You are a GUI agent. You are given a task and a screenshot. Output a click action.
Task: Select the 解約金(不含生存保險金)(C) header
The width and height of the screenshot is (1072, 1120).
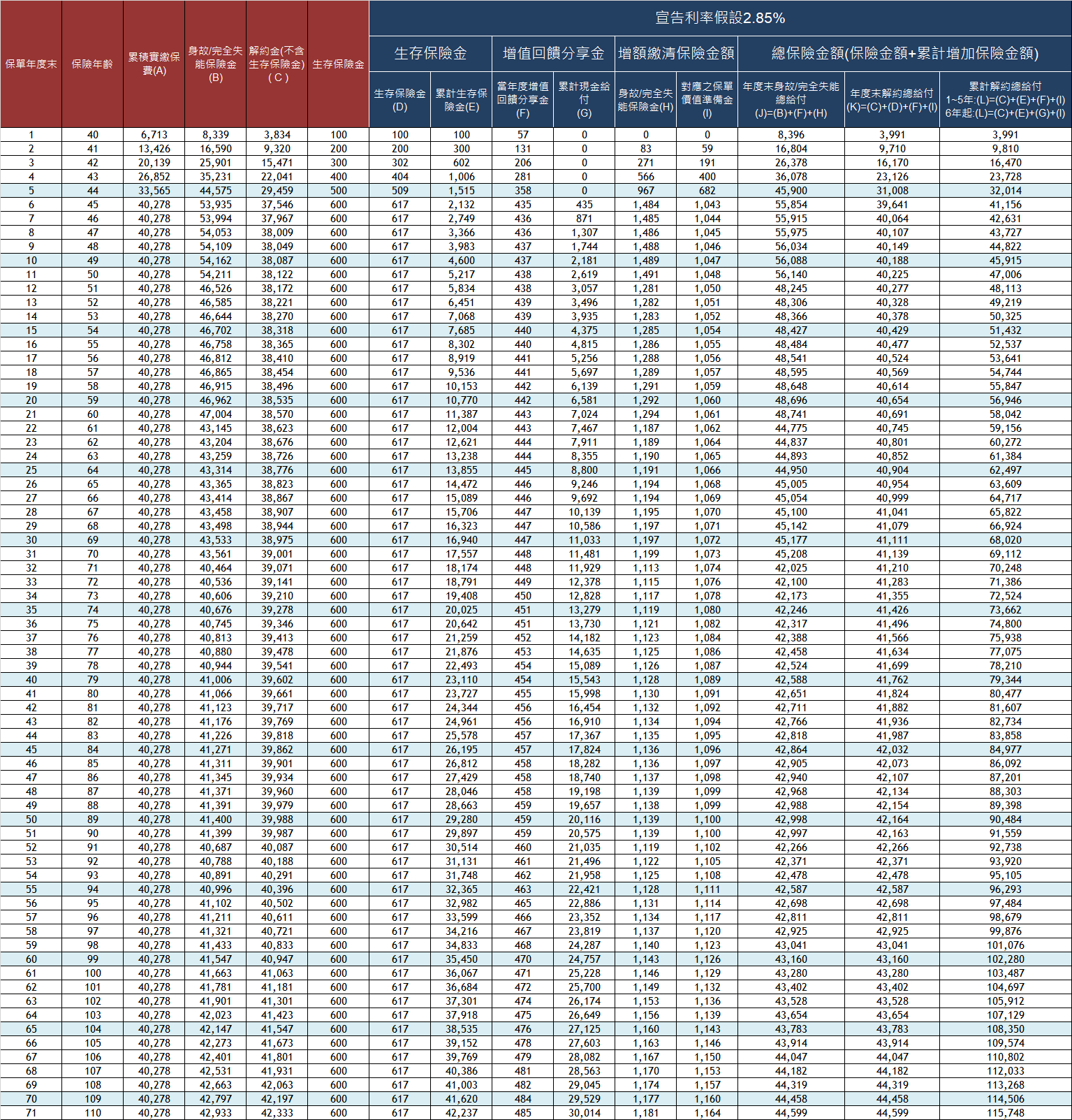(277, 64)
